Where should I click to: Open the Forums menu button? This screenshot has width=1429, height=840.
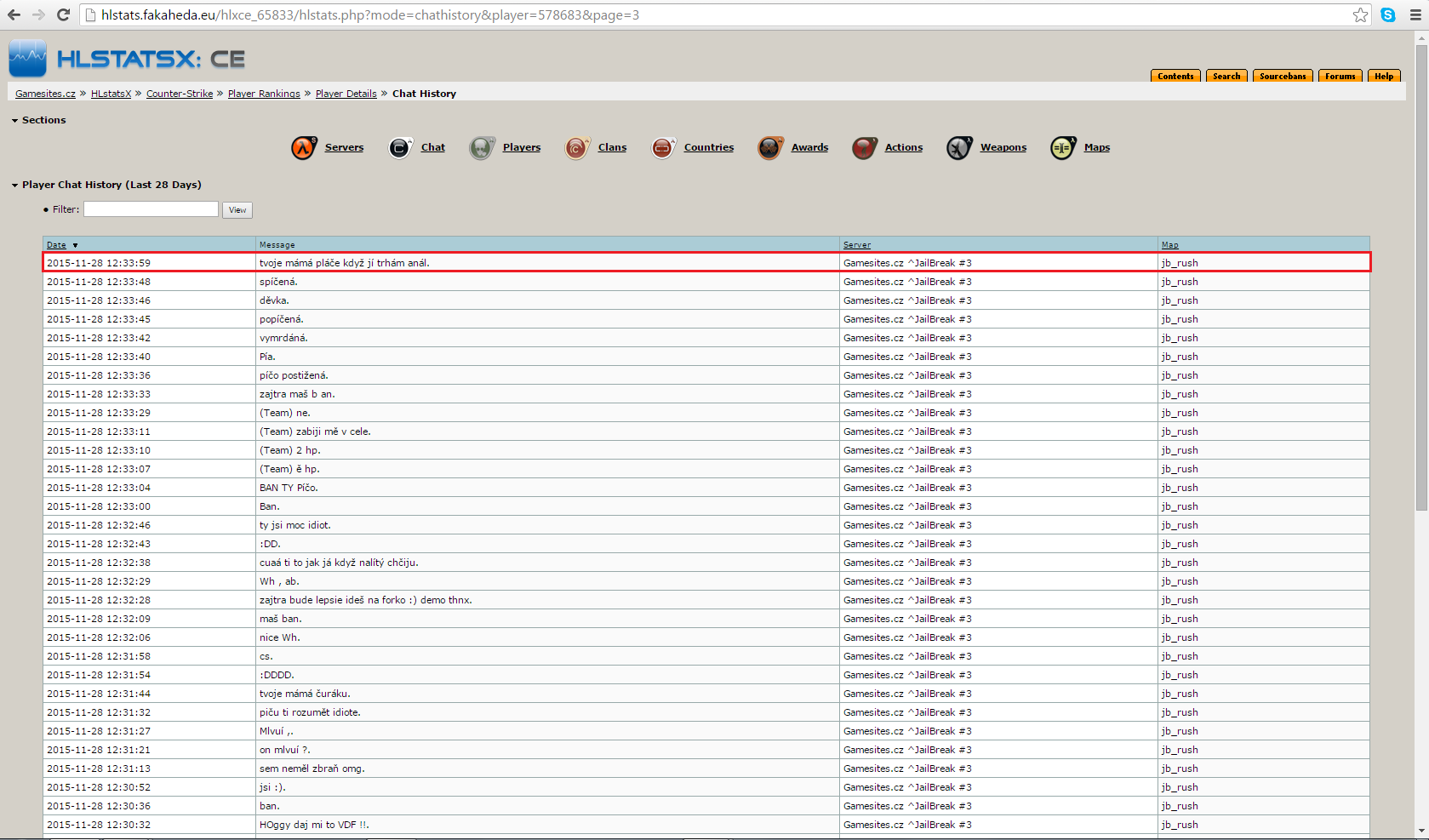click(x=1340, y=76)
